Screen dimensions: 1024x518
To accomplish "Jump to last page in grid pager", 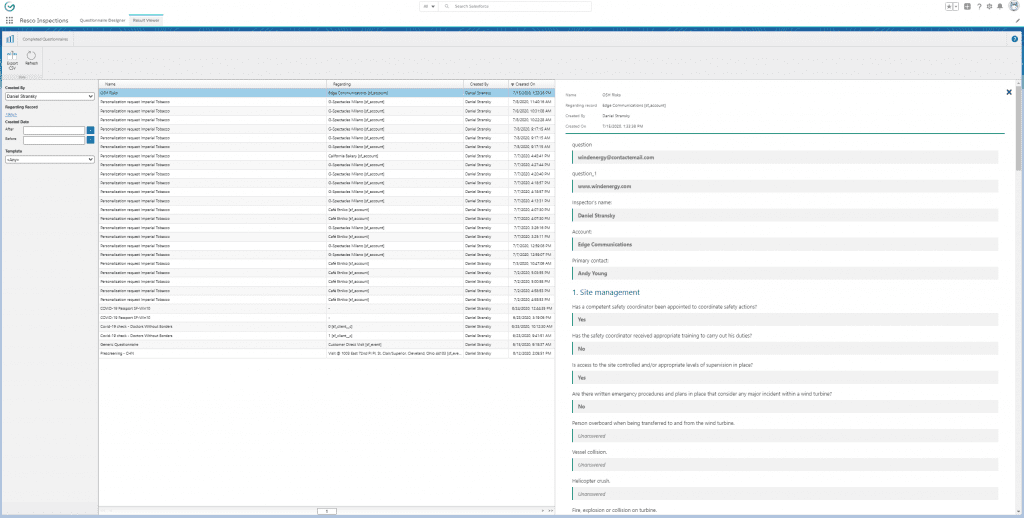I will pos(551,511).
